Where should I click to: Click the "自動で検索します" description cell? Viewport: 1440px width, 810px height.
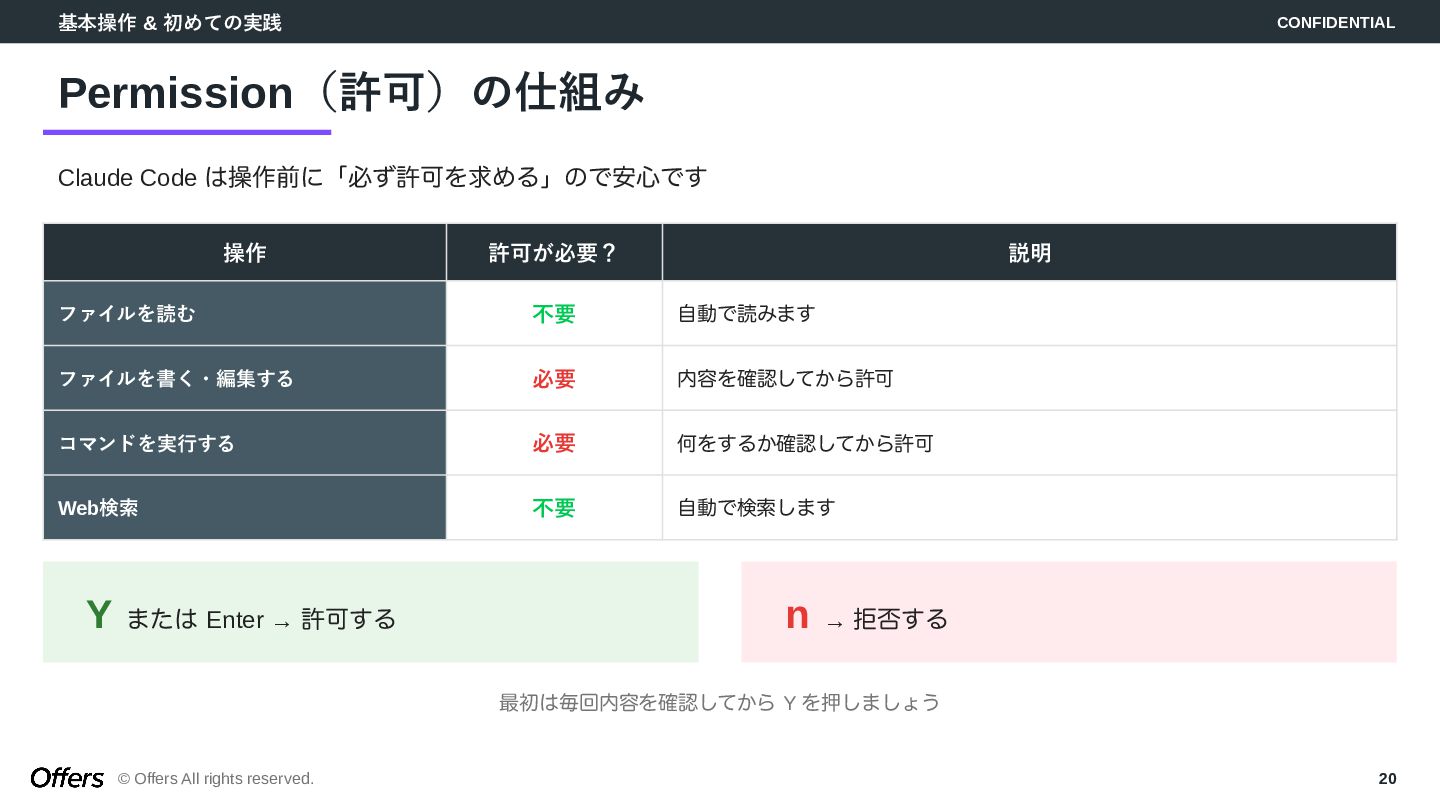pos(756,508)
